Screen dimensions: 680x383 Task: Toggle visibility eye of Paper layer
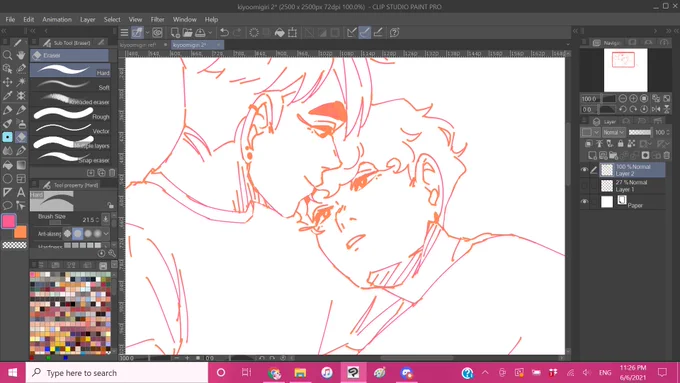585,202
